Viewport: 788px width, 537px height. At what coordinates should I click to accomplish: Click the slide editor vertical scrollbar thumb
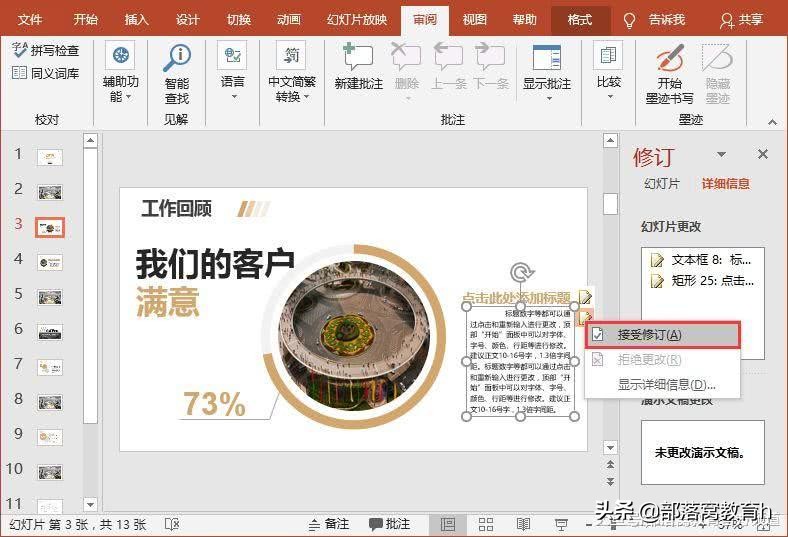[x=610, y=203]
